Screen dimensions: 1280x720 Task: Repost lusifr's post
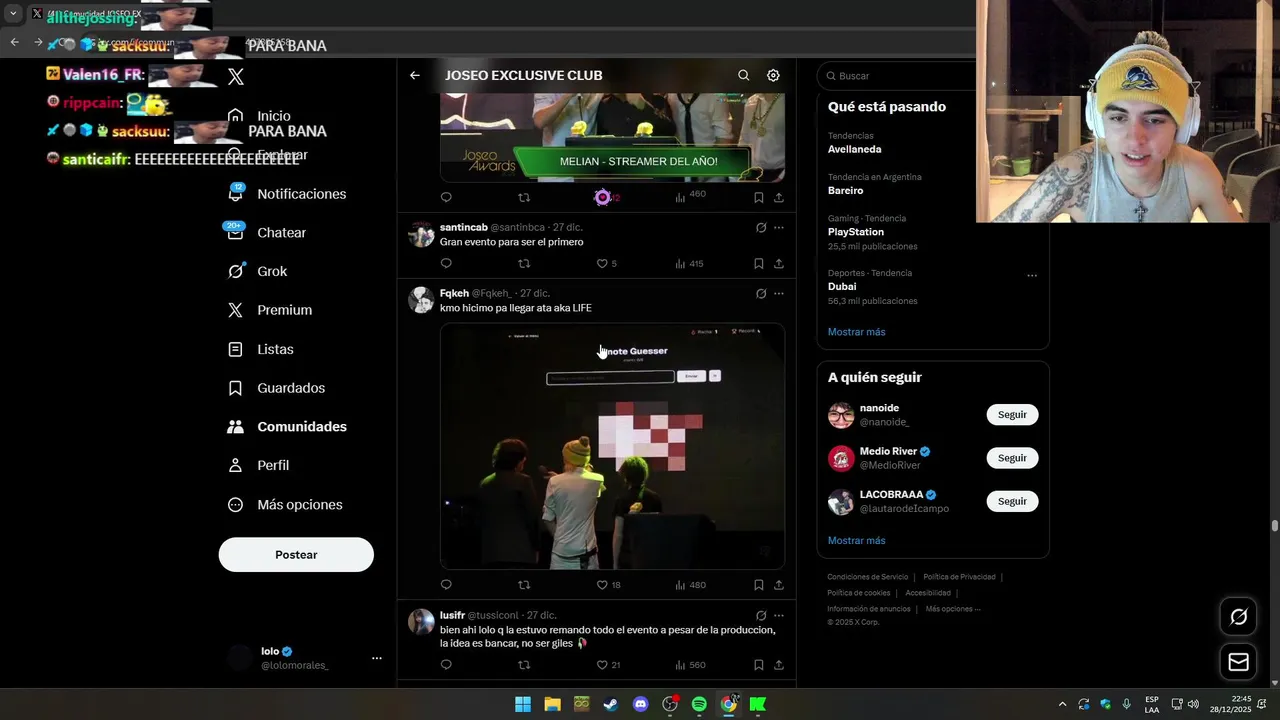pyautogui.click(x=524, y=665)
